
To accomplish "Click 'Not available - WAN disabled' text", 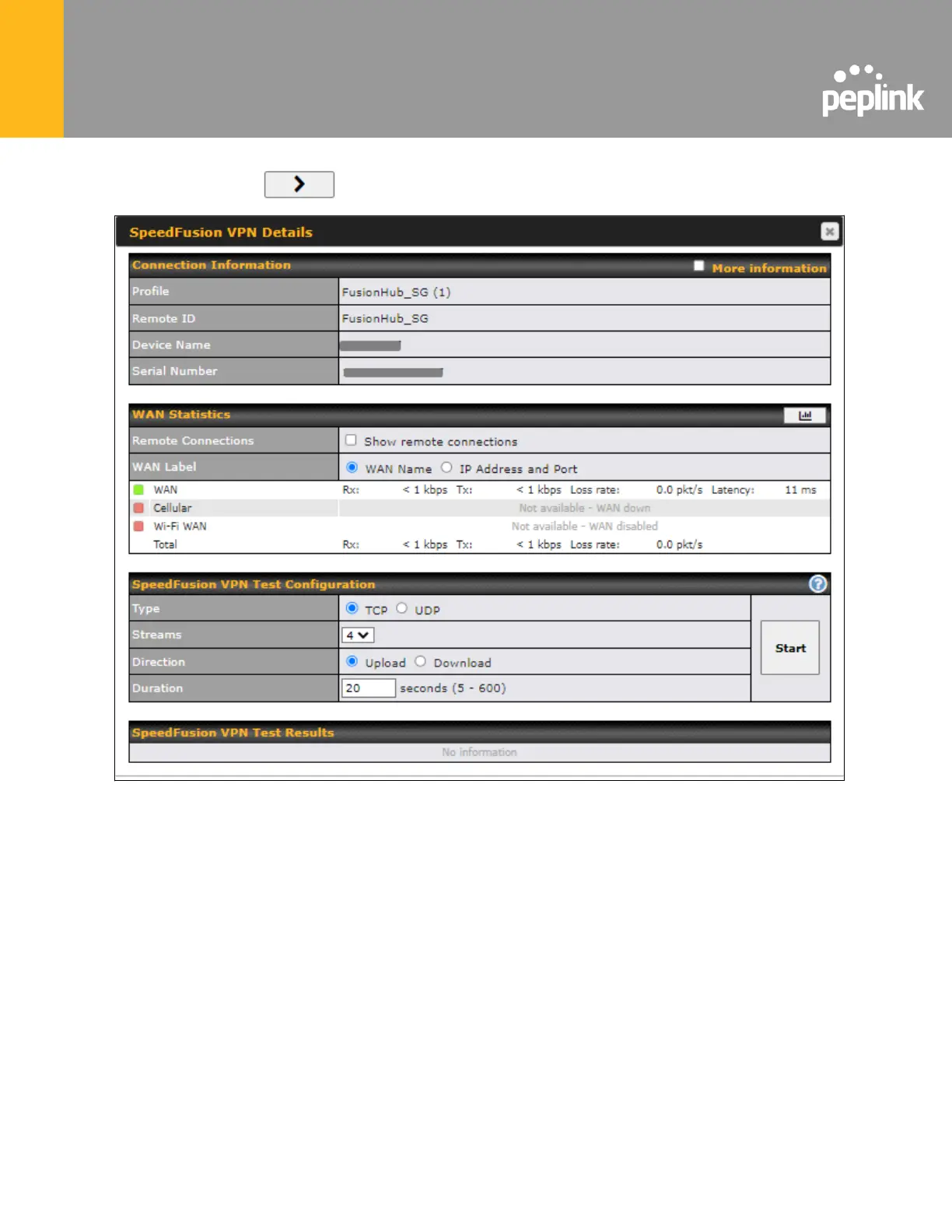I will point(585,527).
